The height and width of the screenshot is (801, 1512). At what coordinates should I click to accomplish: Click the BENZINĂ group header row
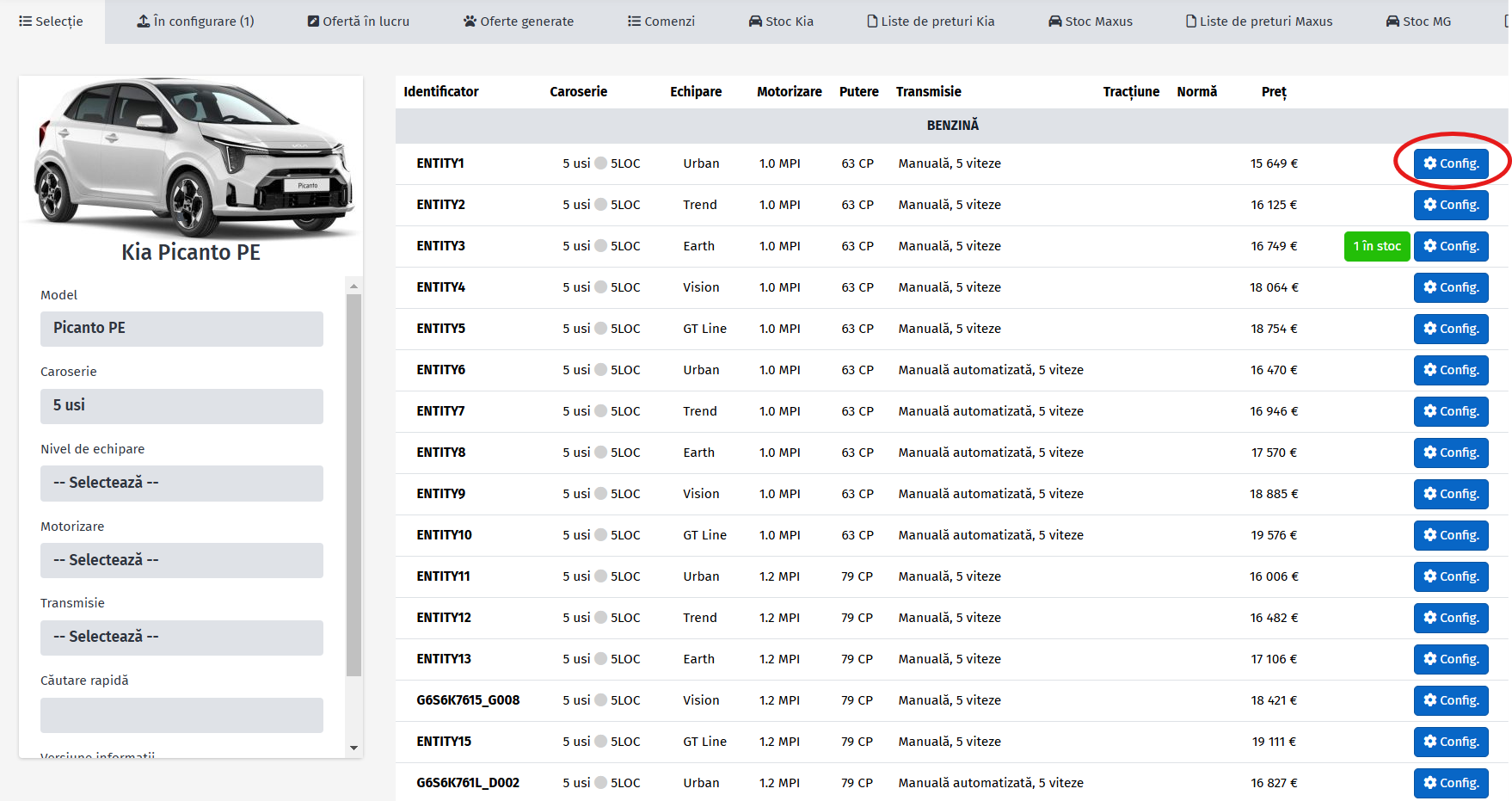tap(952, 126)
